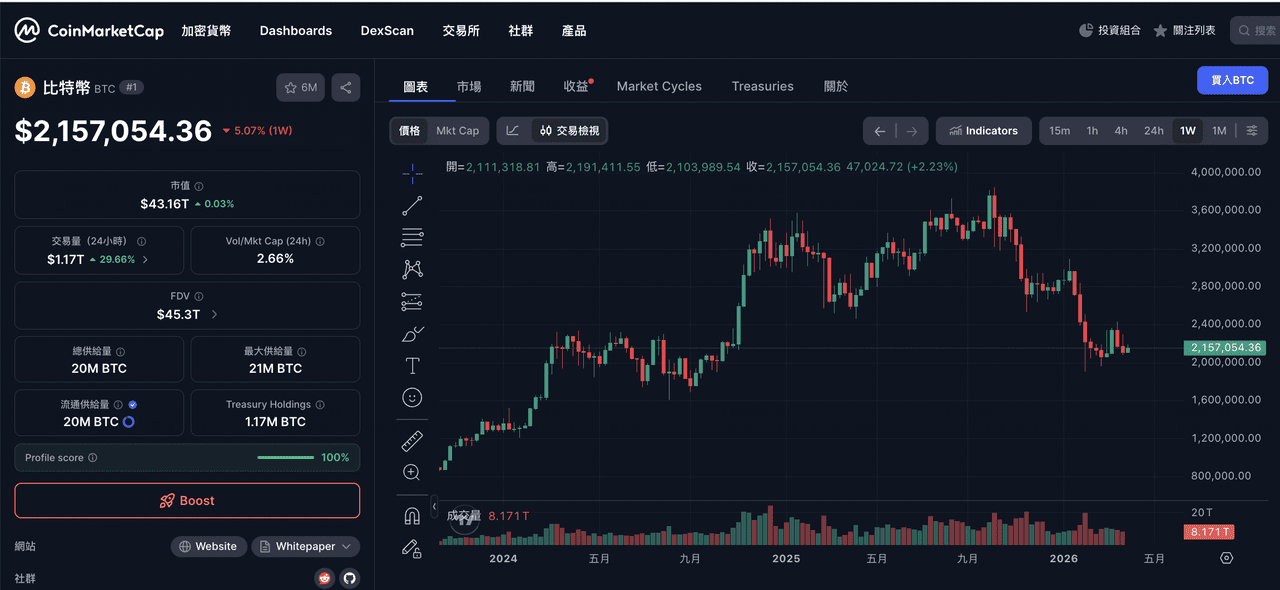
Task: Expand the FDV details chevron
Action: pos(214,315)
